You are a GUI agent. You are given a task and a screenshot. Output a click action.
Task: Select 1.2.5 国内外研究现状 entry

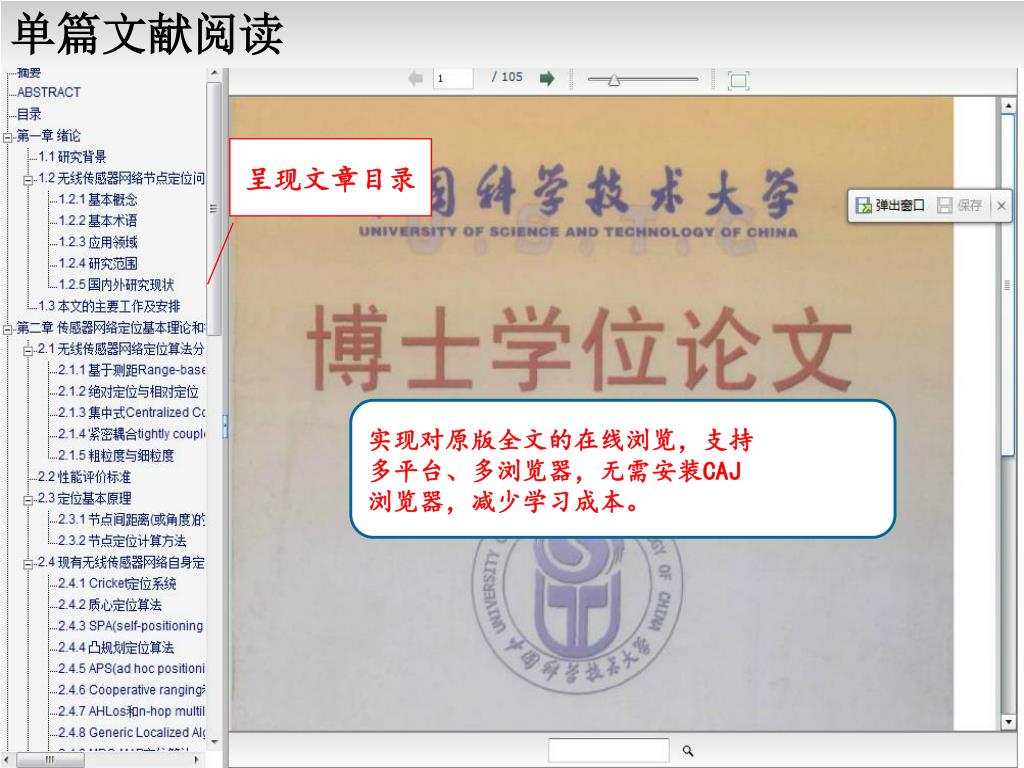116,285
